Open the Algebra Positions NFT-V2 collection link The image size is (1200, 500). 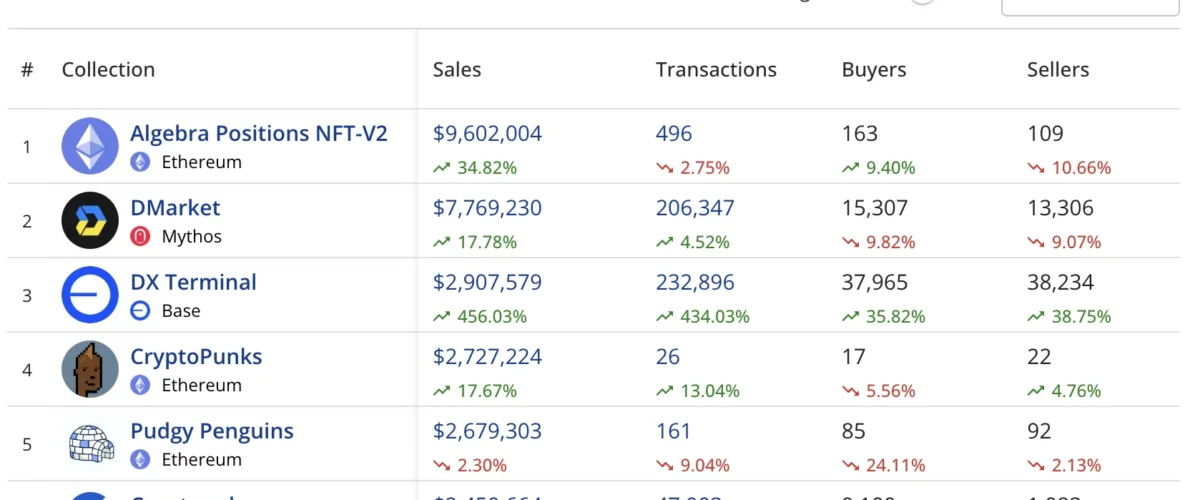click(x=259, y=133)
